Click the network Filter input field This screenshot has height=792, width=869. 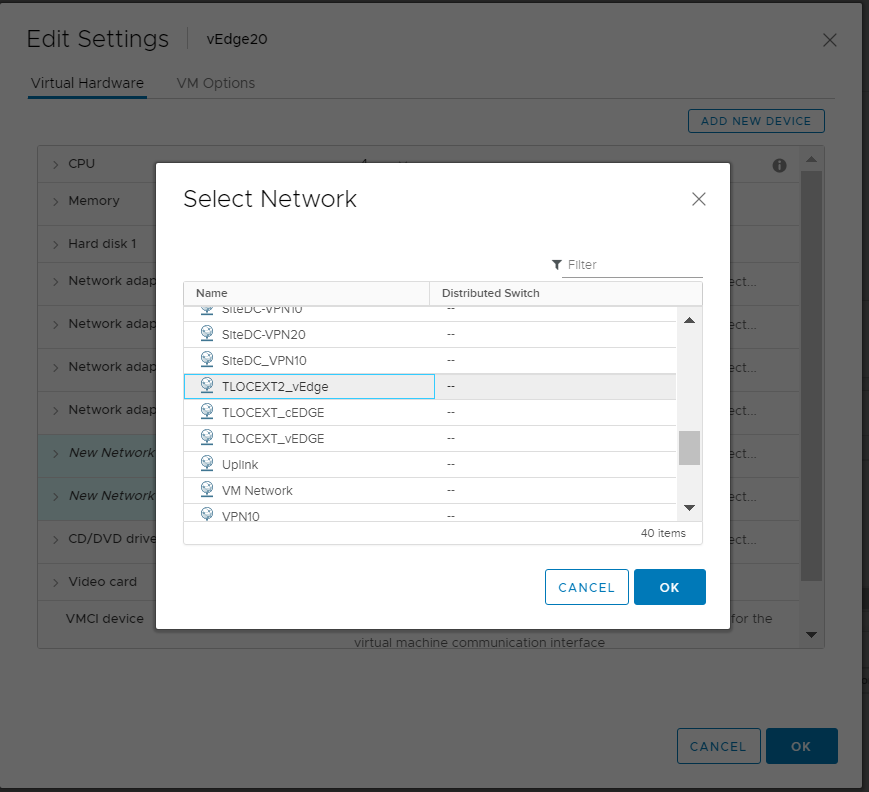(633, 265)
